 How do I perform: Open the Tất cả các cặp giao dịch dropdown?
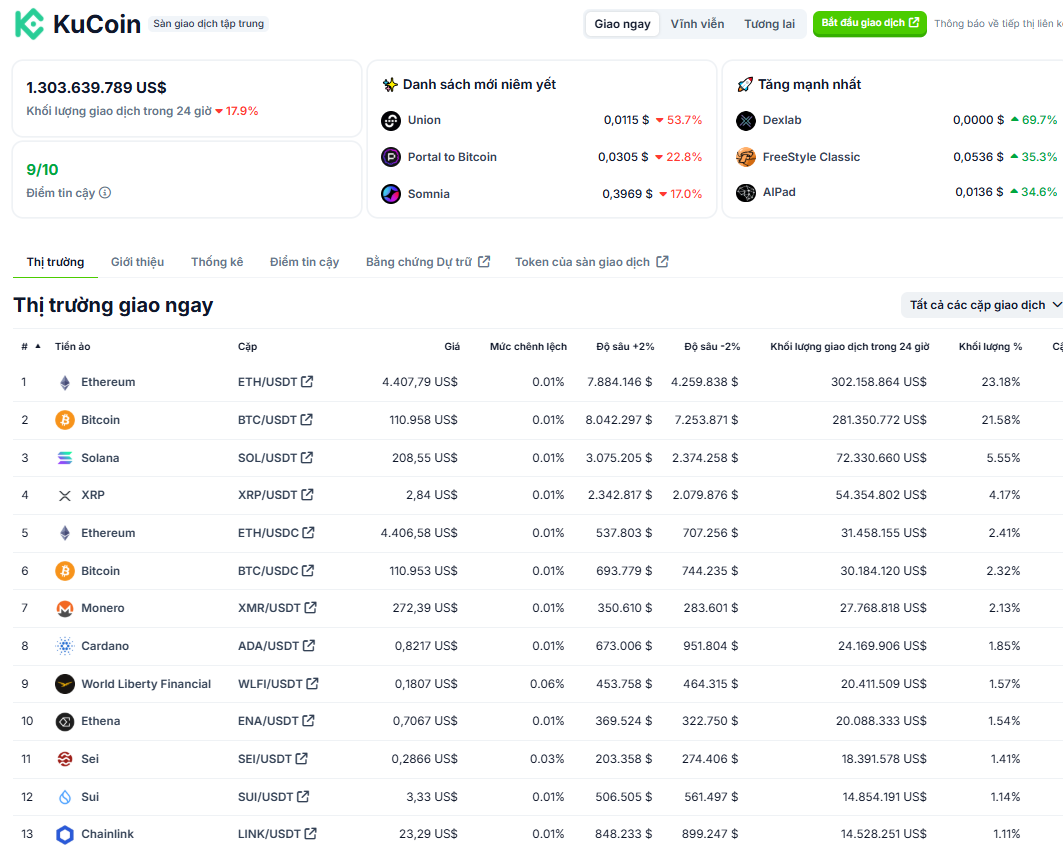981,304
